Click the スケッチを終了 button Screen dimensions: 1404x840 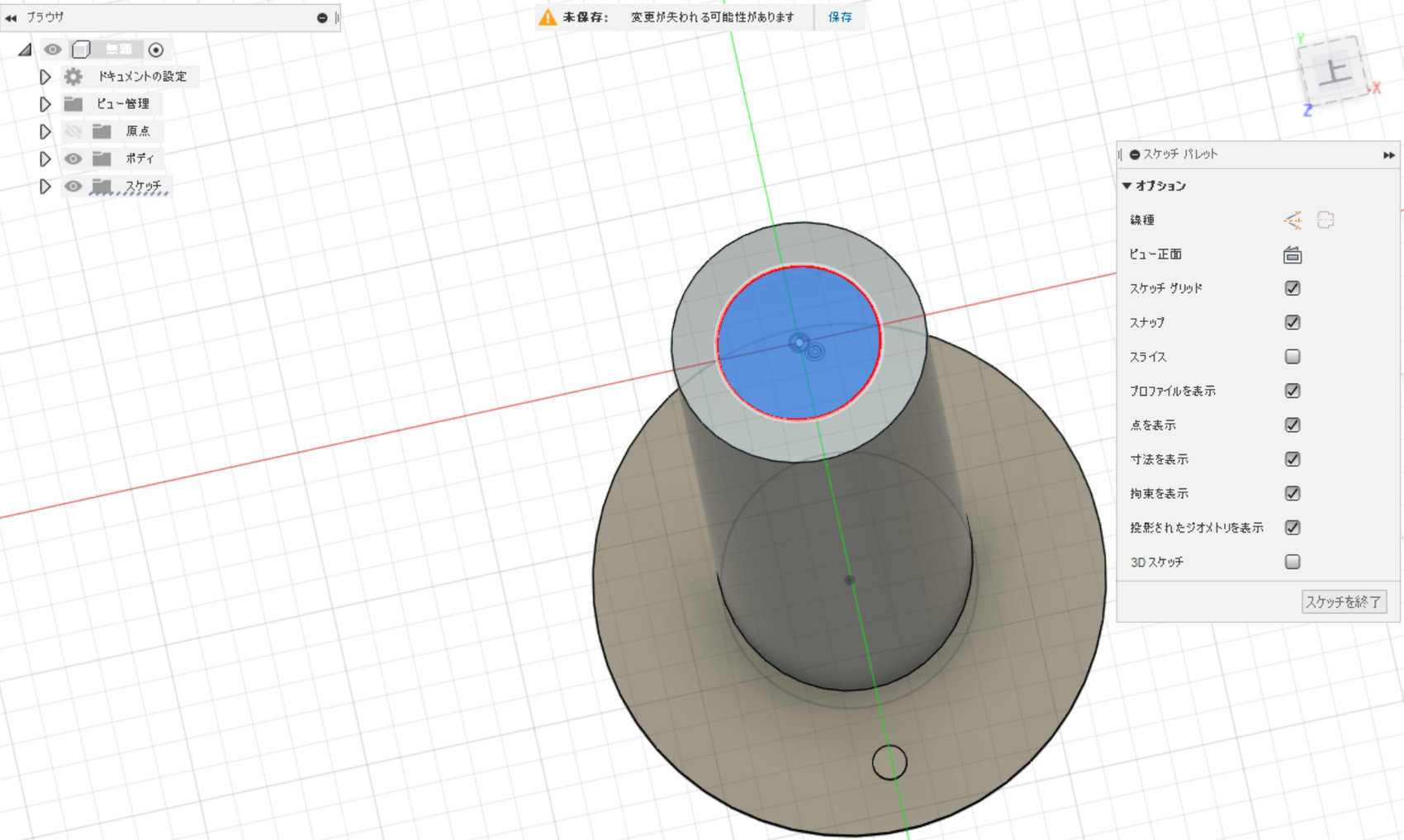[x=1344, y=602]
